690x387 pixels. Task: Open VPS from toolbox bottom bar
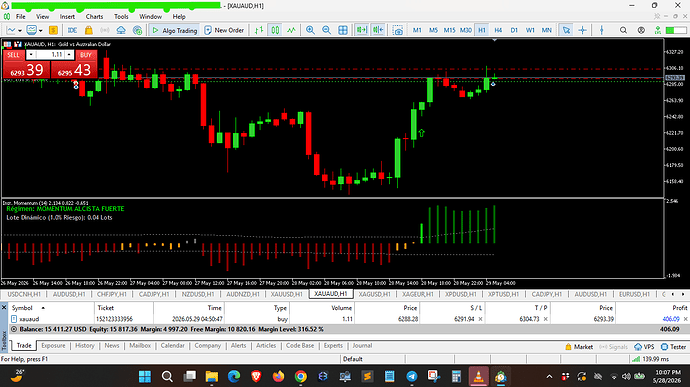click(x=645, y=347)
